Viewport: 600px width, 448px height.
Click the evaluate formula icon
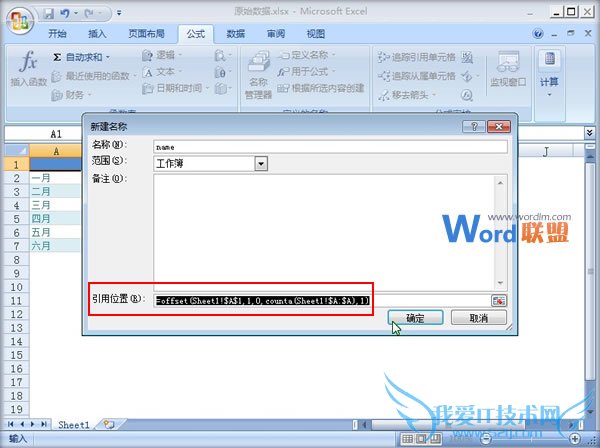tap(467, 94)
